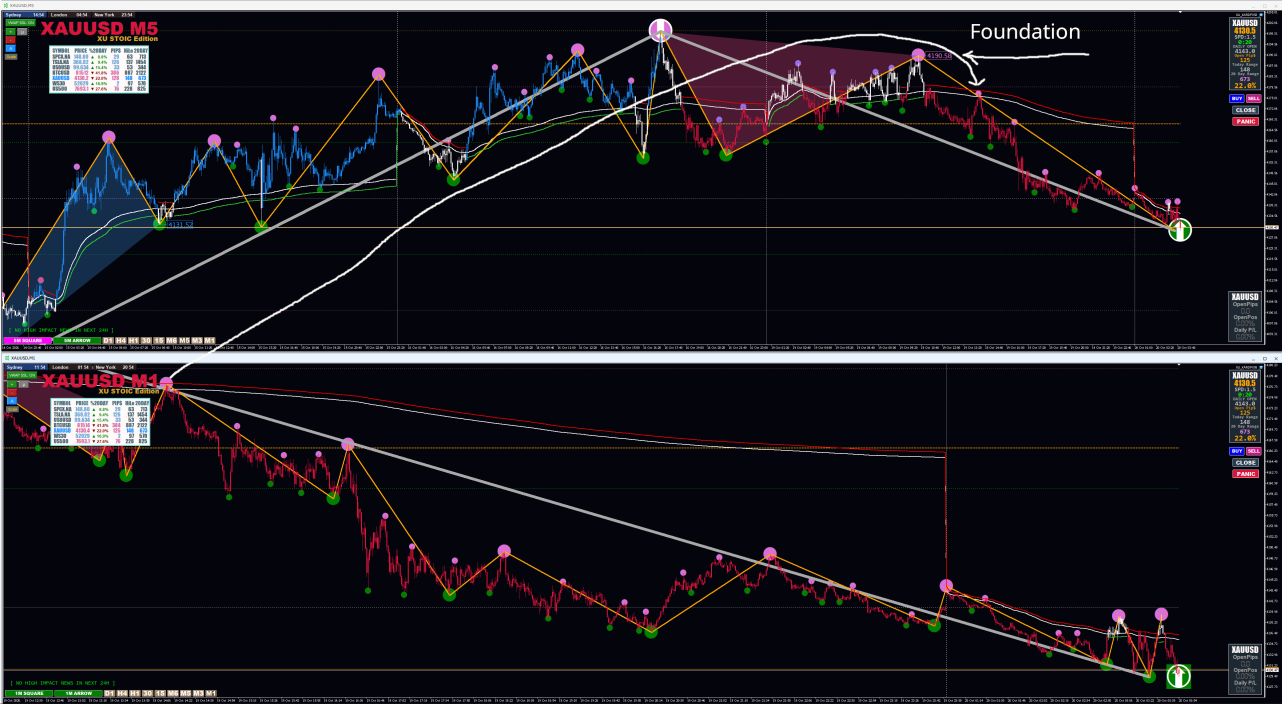Switch M5 chart to 15 minute timeframe
This screenshot has width=1282, height=704.
point(159,340)
